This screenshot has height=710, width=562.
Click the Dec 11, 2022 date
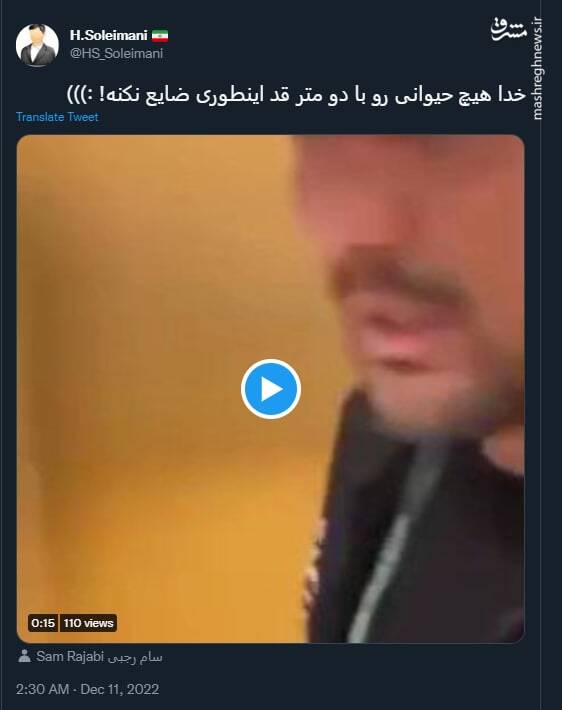(120, 689)
